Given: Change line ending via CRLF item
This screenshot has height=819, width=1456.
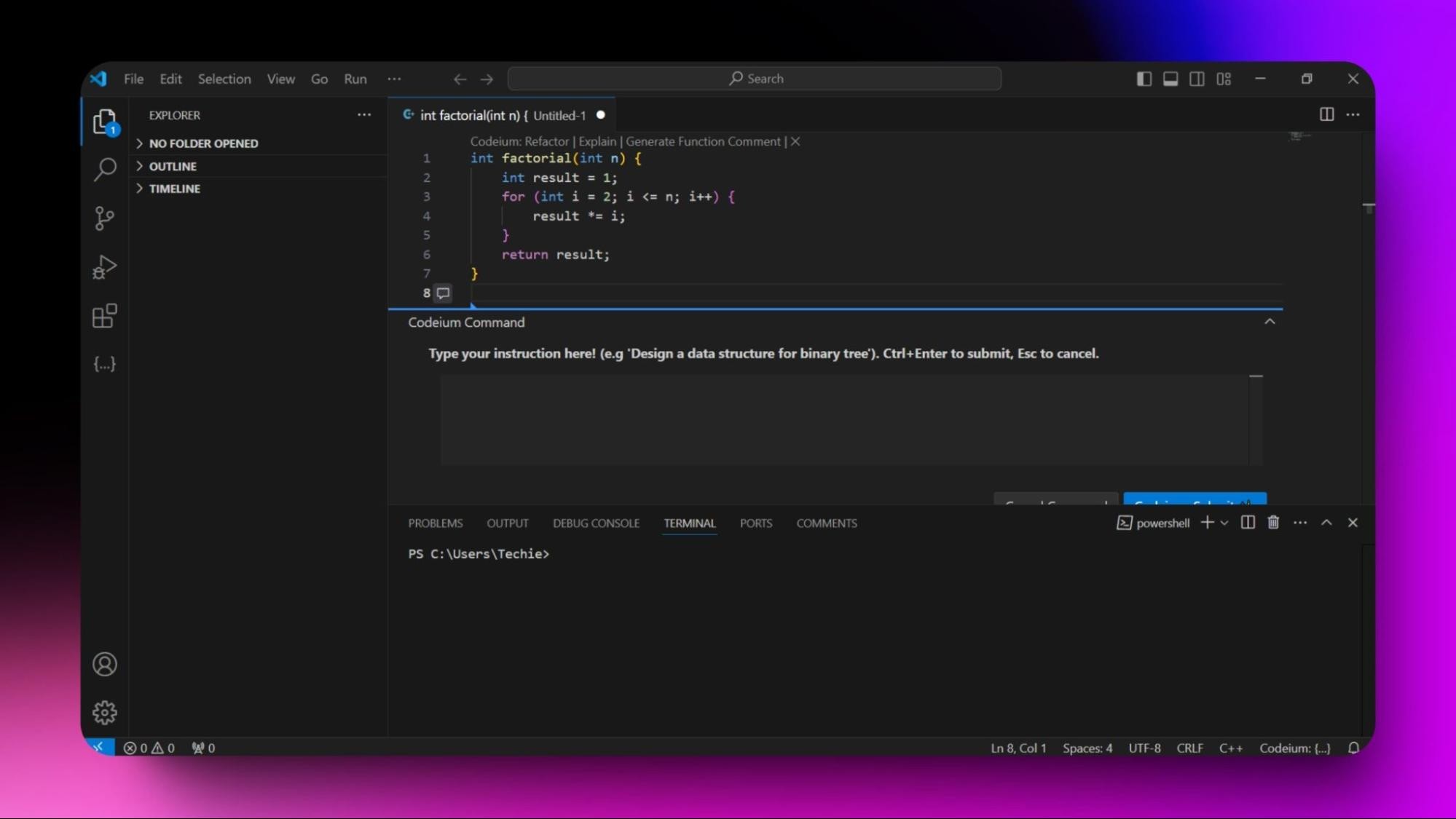Looking at the screenshot, I should click(1189, 748).
